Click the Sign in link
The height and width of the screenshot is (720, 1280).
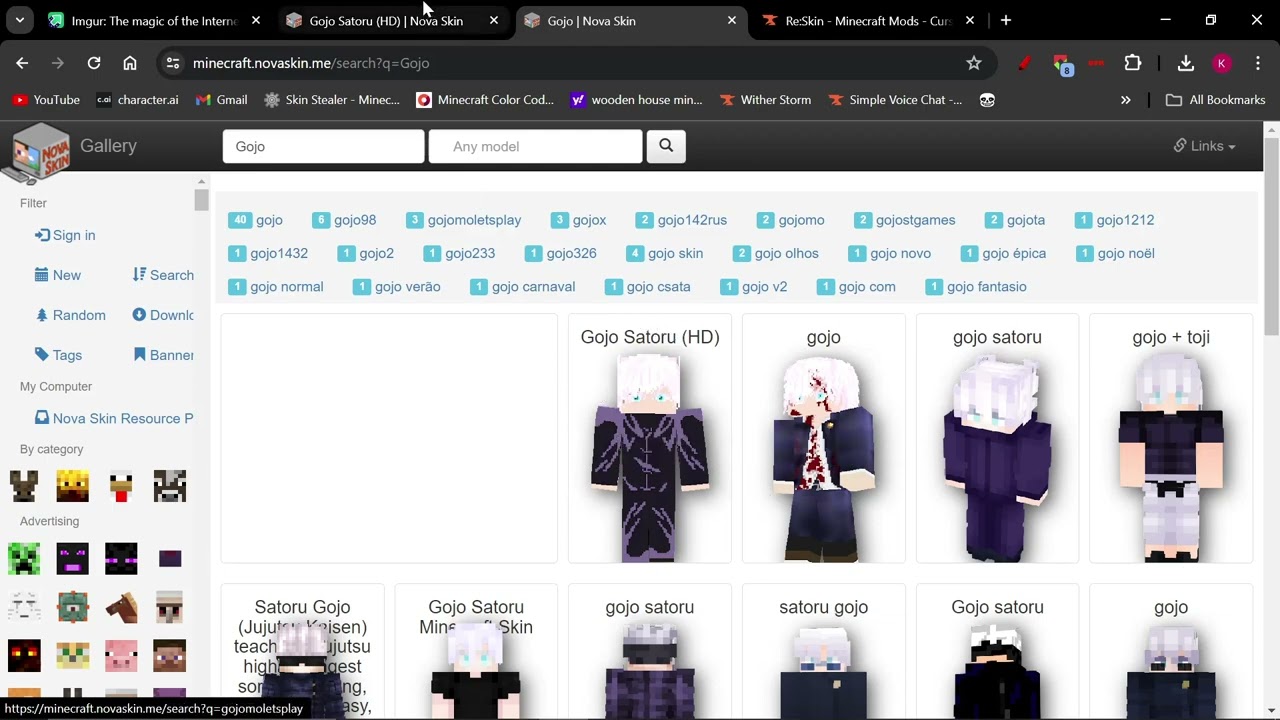[x=65, y=235]
